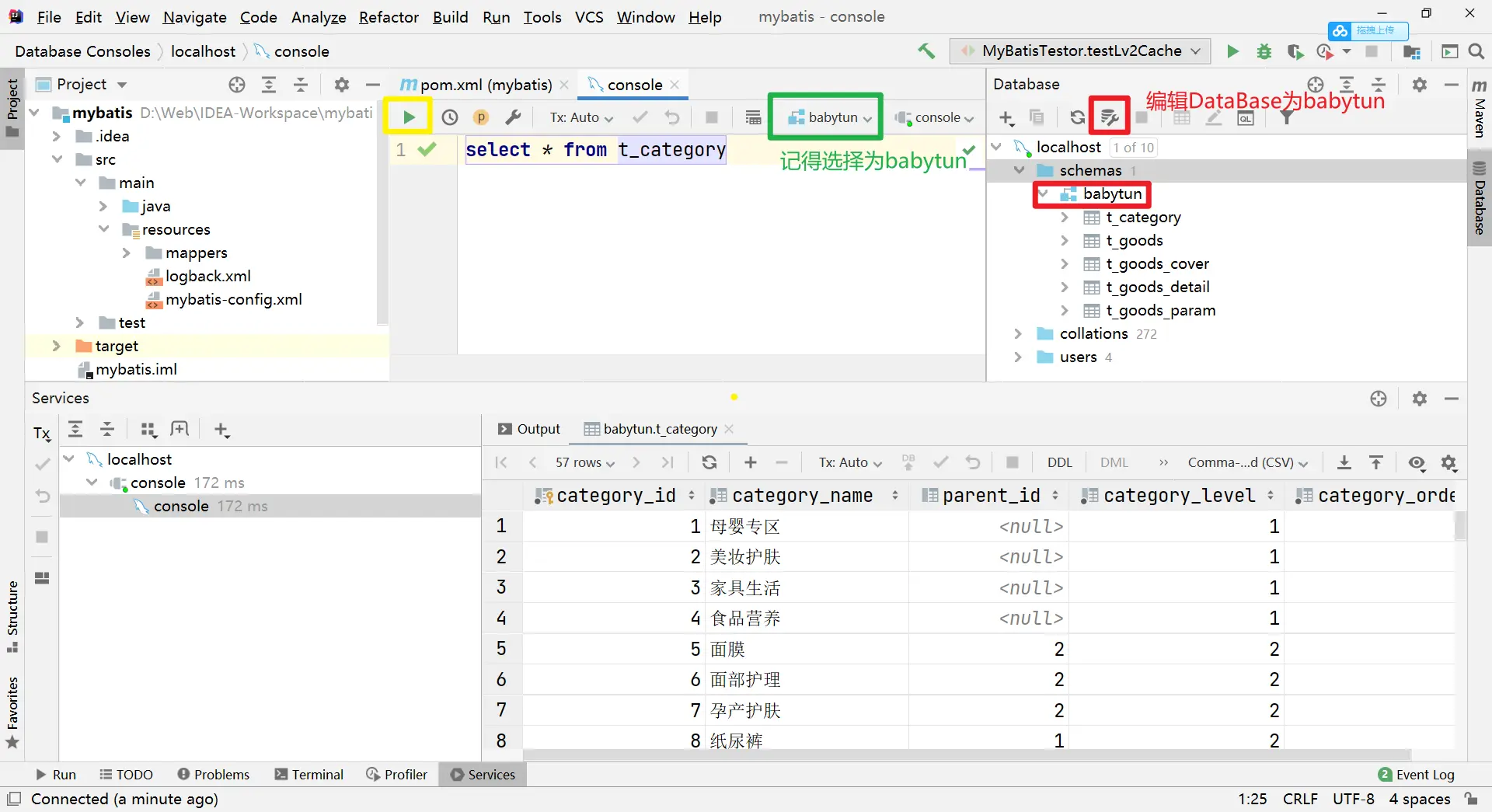Image resolution: width=1492 pixels, height=812 pixels.
Task: Switch to the pom.xml (mybatis) tab
Action: (x=485, y=85)
